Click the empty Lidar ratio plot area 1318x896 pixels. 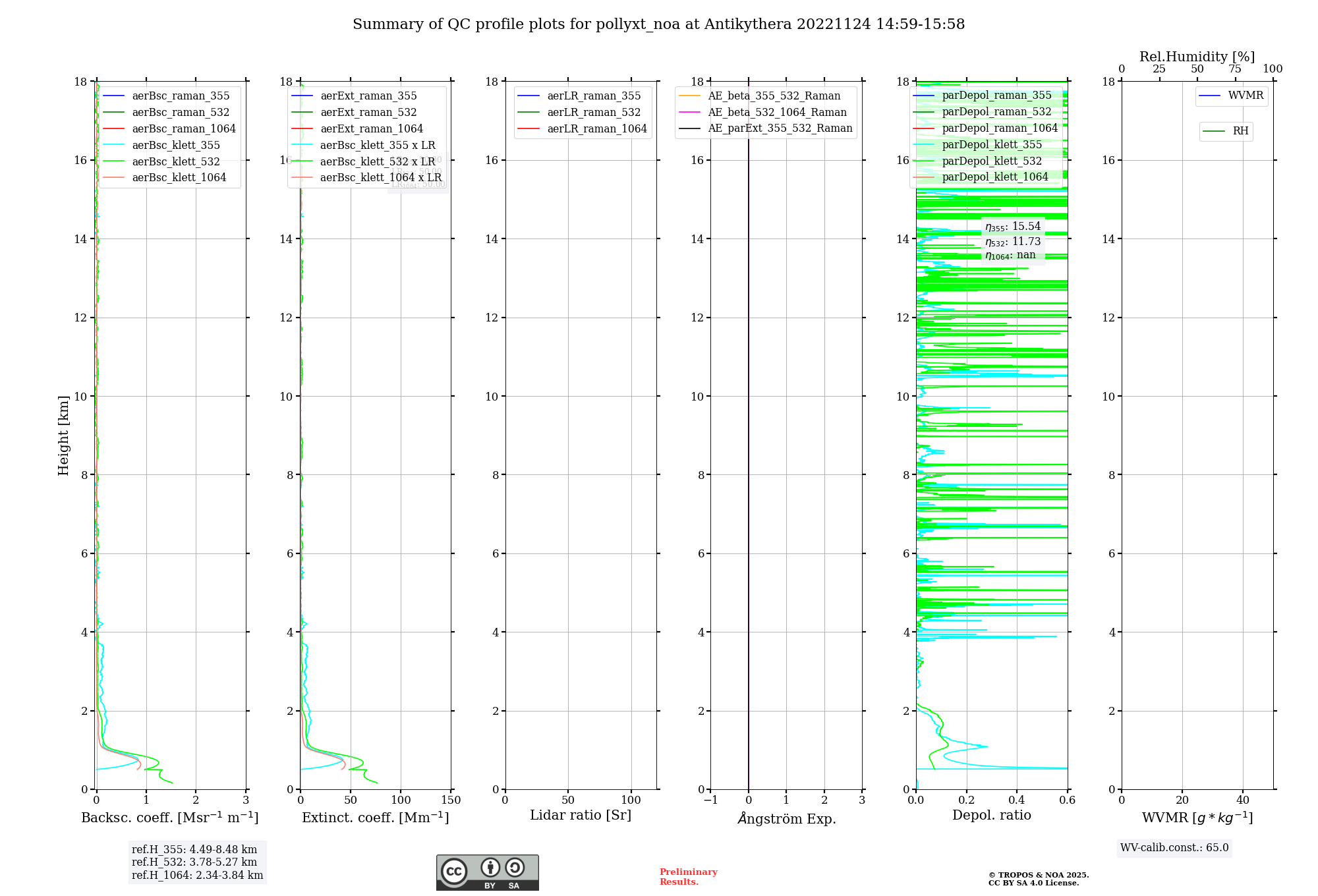[581, 435]
